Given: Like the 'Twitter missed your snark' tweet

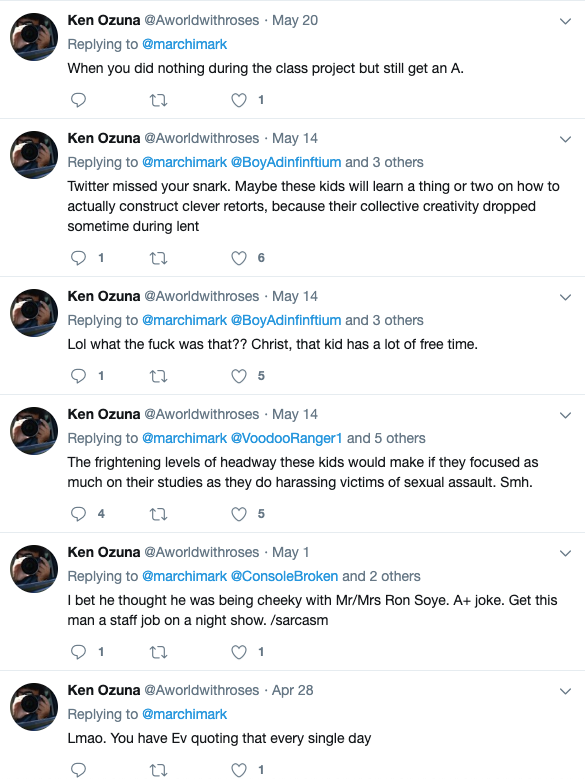Looking at the screenshot, I should coord(239,258).
